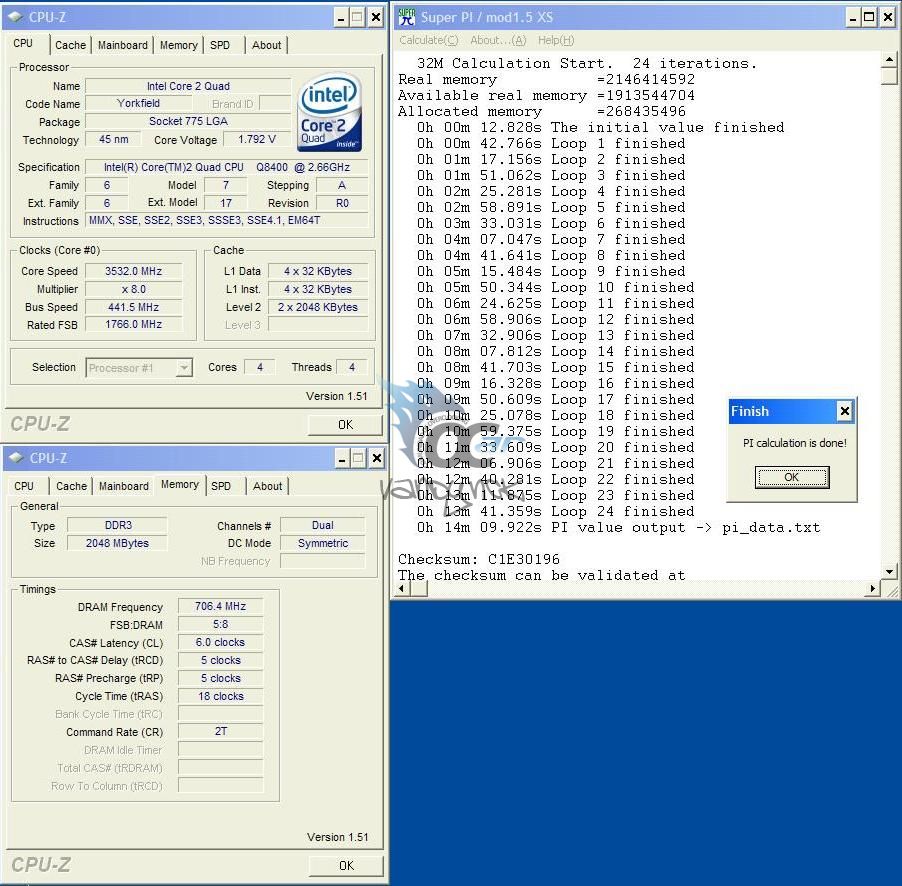Click the memory Type value DDR3
The height and width of the screenshot is (886, 902).
pyautogui.click(x=117, y=525)
